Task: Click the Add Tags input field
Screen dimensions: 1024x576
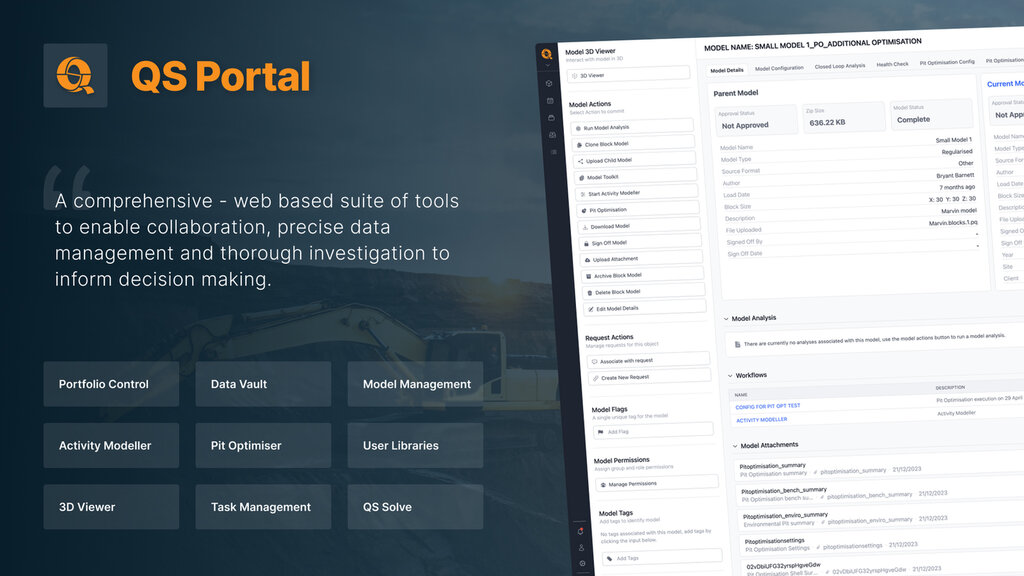Action: [662, 557]
